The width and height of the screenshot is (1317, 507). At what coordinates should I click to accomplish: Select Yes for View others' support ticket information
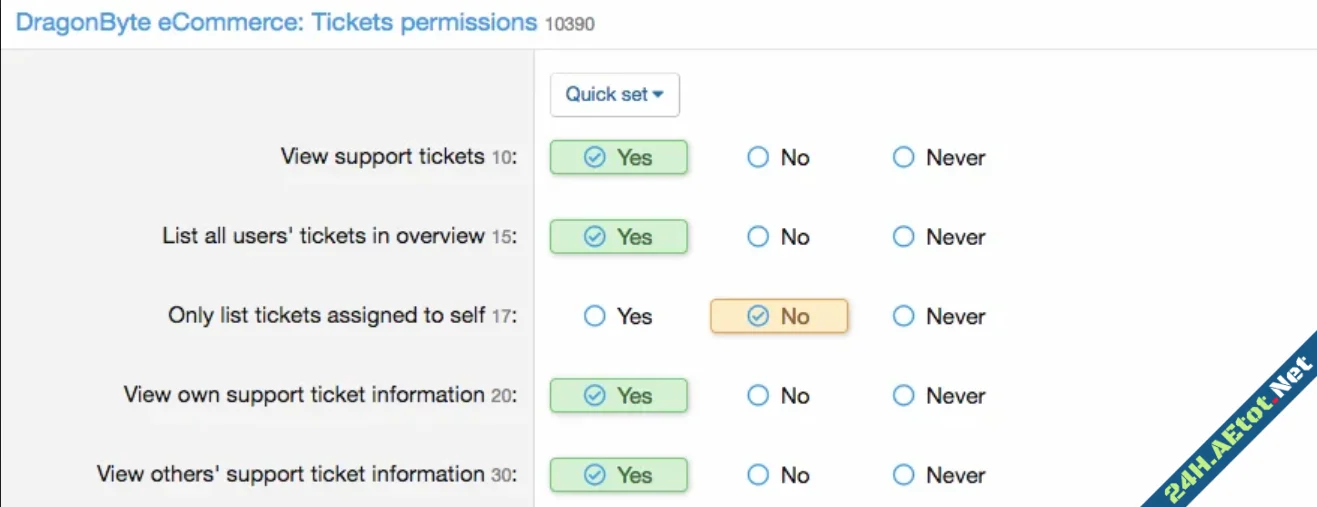click(618, 475)
